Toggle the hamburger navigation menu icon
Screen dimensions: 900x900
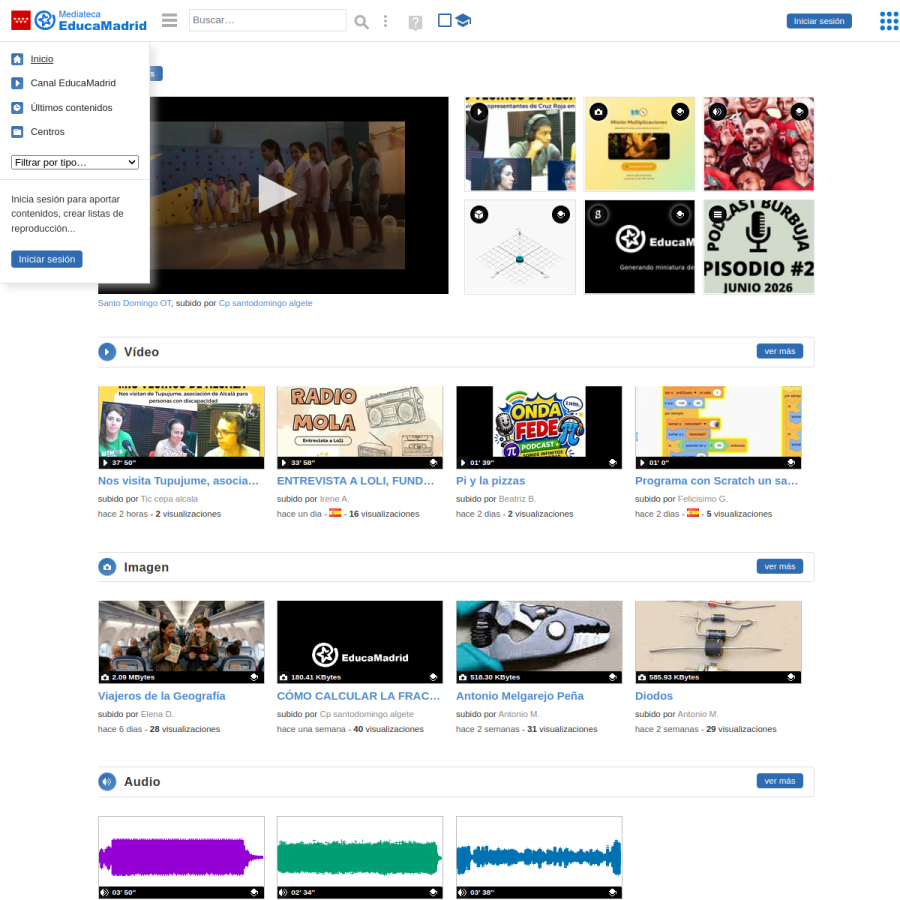[x=169, y=21]
